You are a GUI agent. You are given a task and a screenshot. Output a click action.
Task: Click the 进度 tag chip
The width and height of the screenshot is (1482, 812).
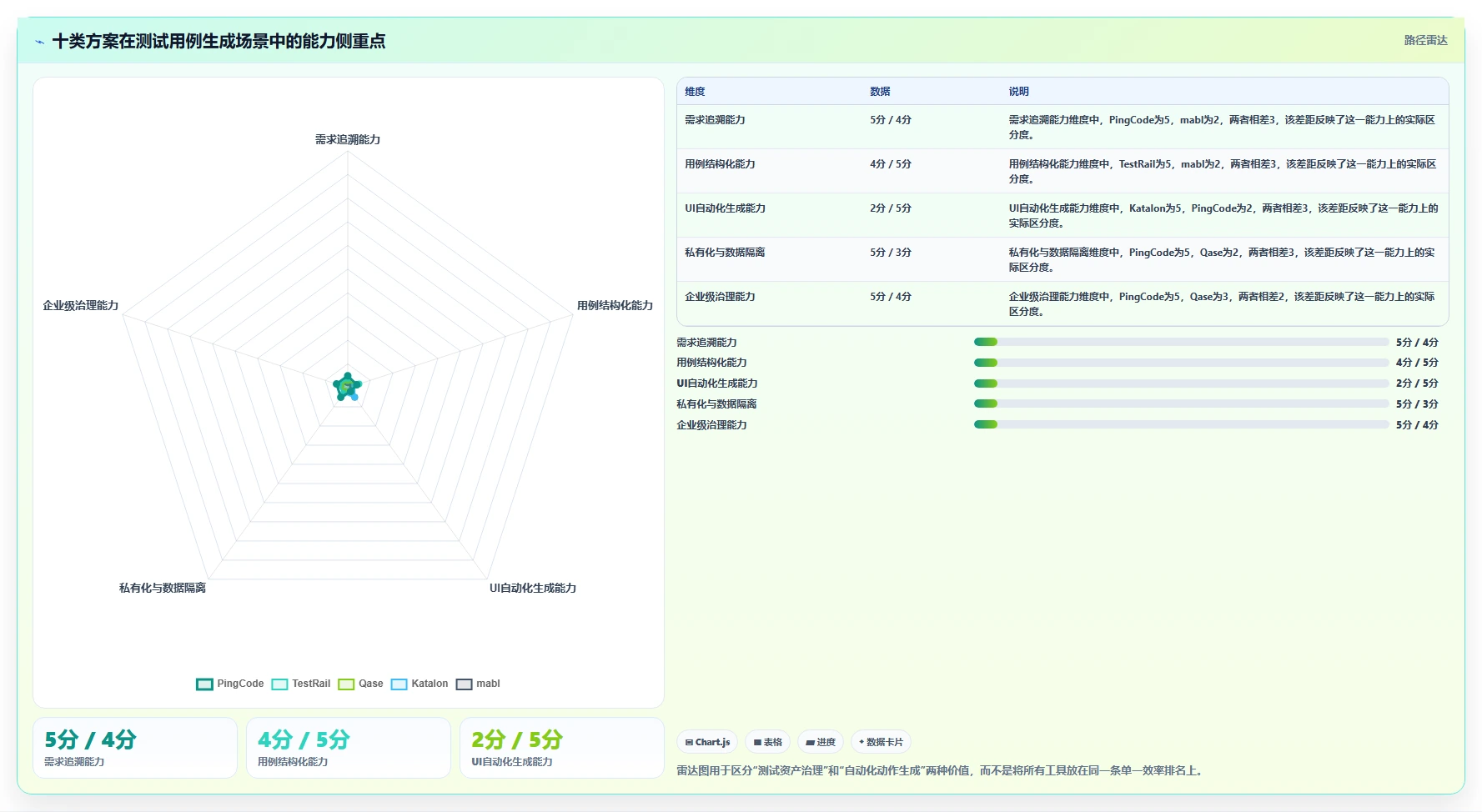click(821, 742)
